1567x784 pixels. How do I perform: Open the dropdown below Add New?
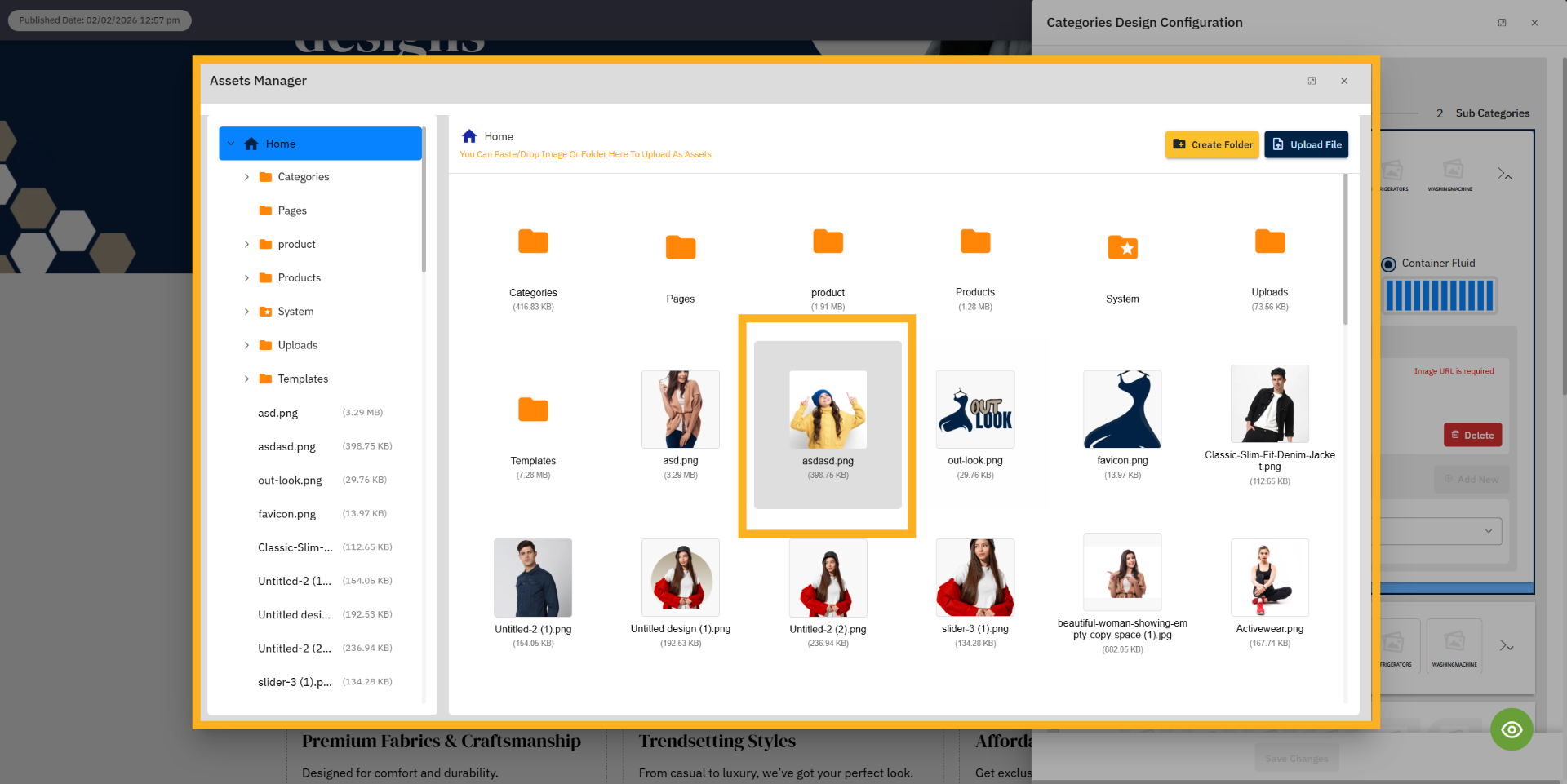tap(1436, 531)
